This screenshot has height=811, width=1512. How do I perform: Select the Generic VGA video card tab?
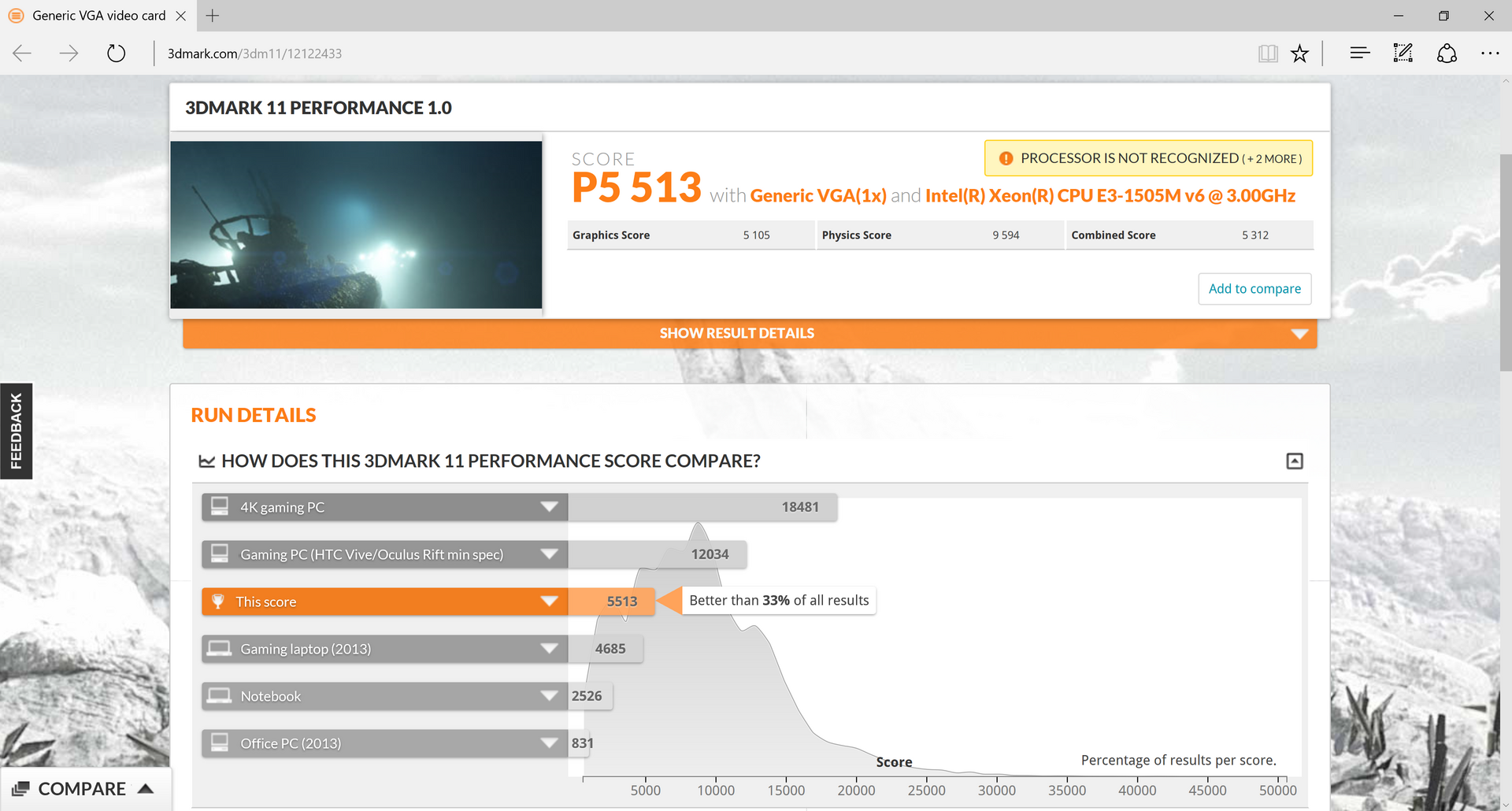[x=98, y=16]
